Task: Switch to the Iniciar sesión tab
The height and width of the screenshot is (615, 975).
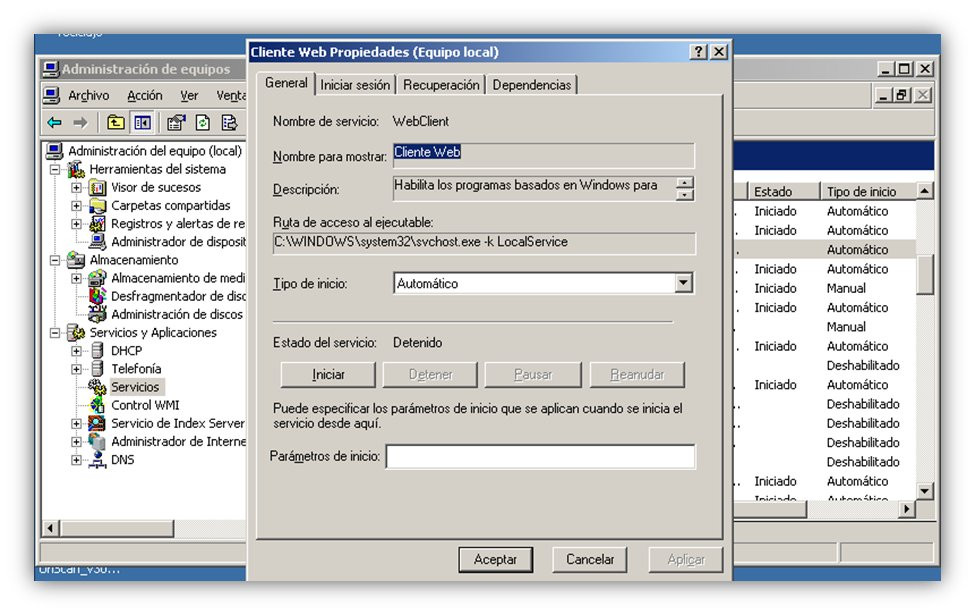Action: [x=355, y=85]
